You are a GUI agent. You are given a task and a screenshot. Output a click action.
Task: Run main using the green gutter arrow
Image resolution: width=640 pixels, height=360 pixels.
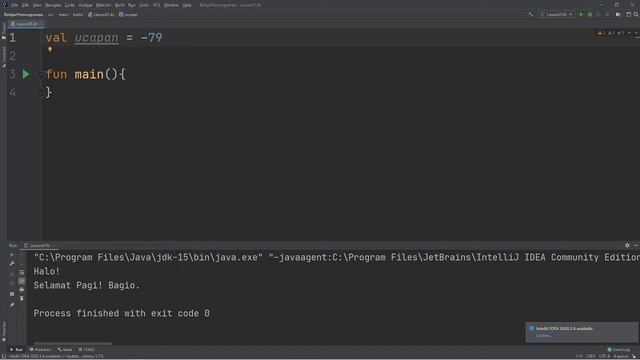pos(26,74)
